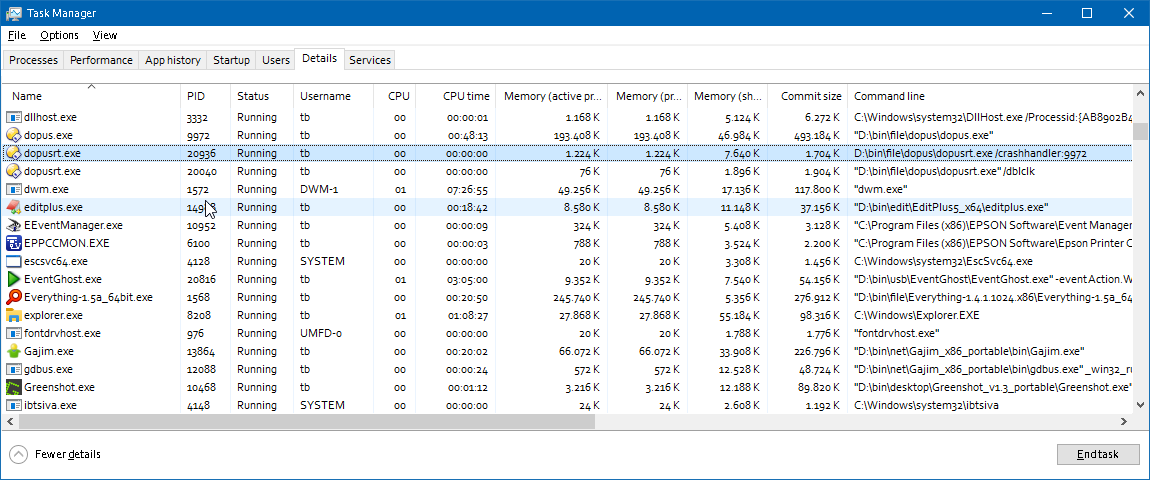
Task: Click the Fewer details label
Action: (x=67, y=454)
